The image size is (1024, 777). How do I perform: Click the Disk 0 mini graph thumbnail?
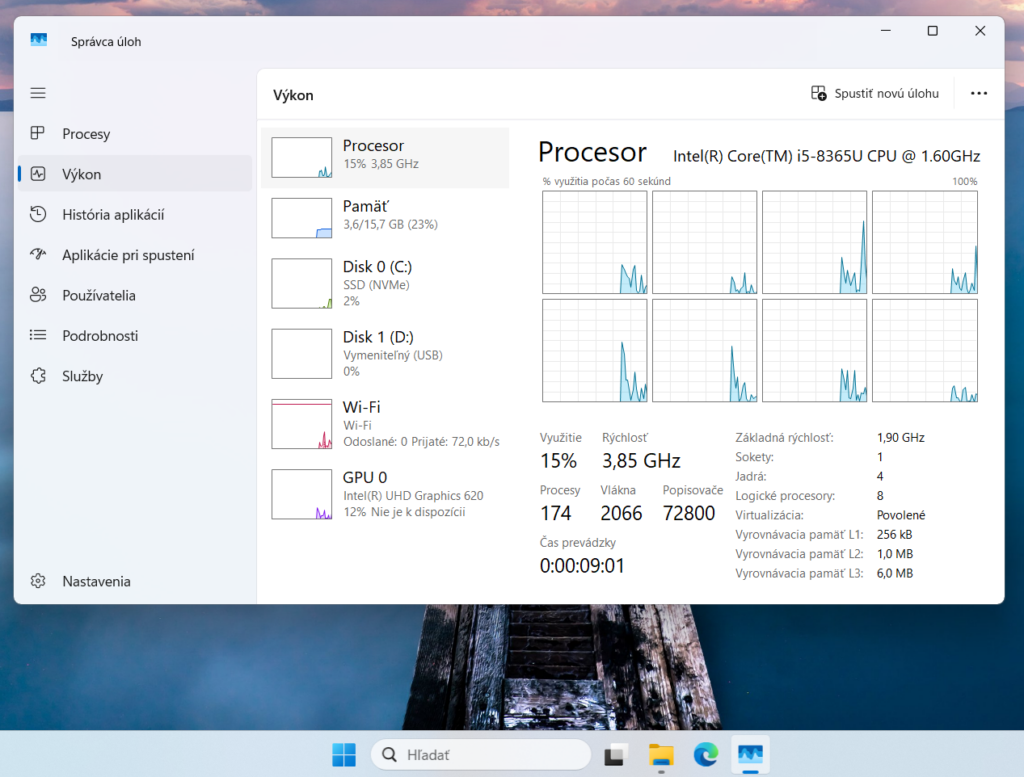point(301,283)
